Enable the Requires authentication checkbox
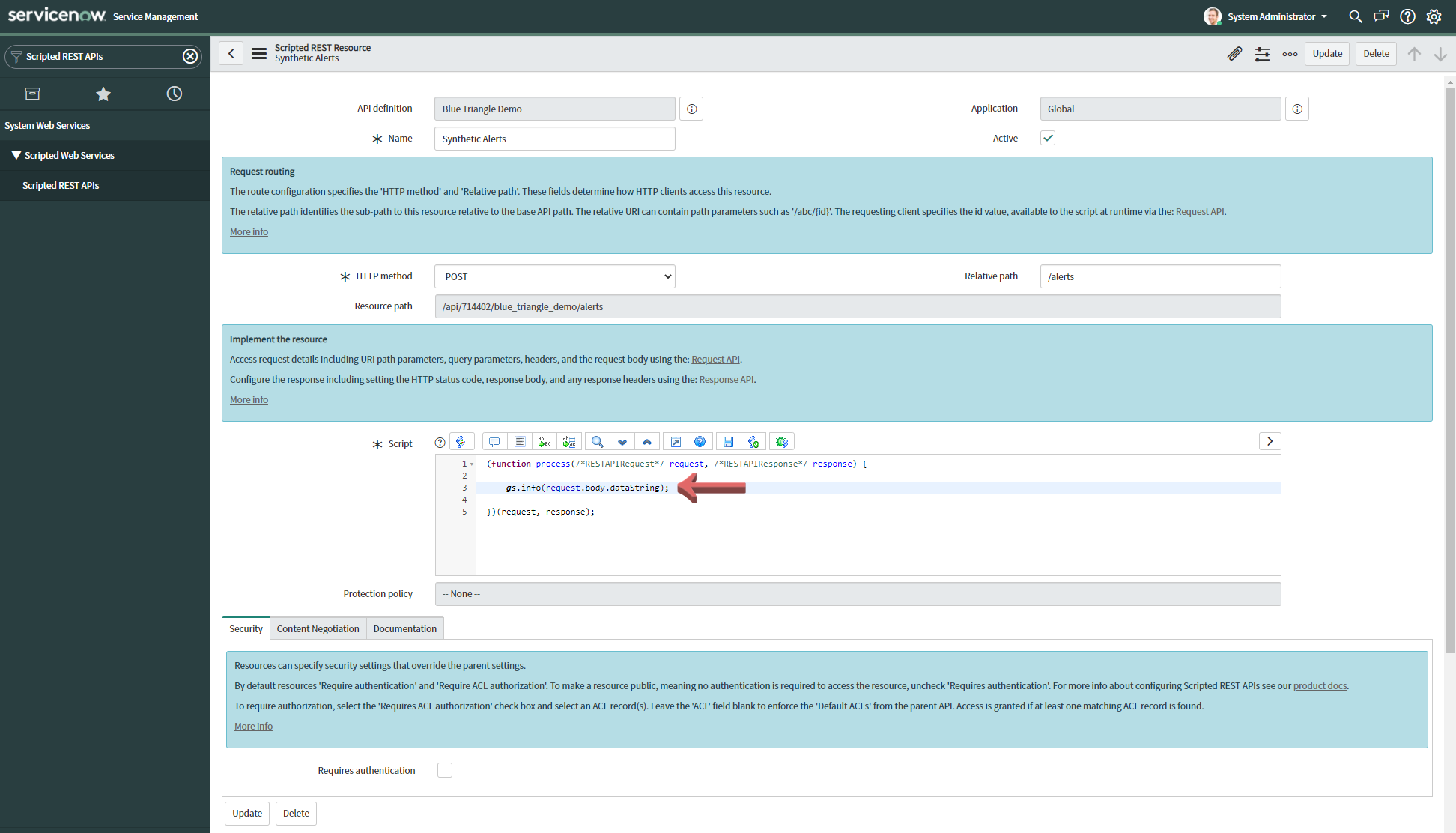The width and height of the screenshot is (1456, 833). click(445, 770)
